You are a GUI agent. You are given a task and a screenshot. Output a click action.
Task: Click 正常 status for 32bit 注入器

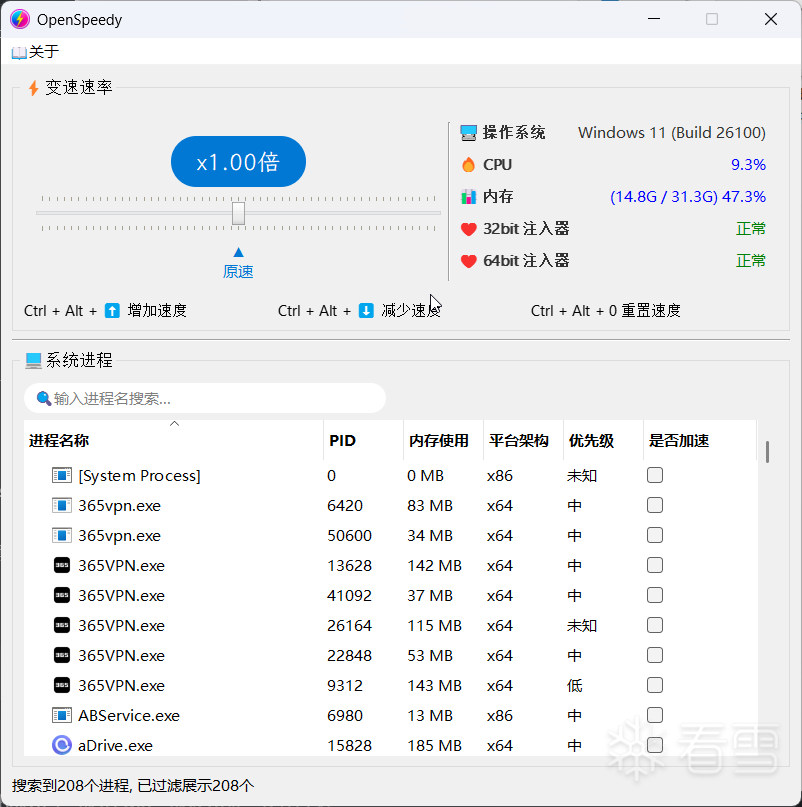[751, 229]
